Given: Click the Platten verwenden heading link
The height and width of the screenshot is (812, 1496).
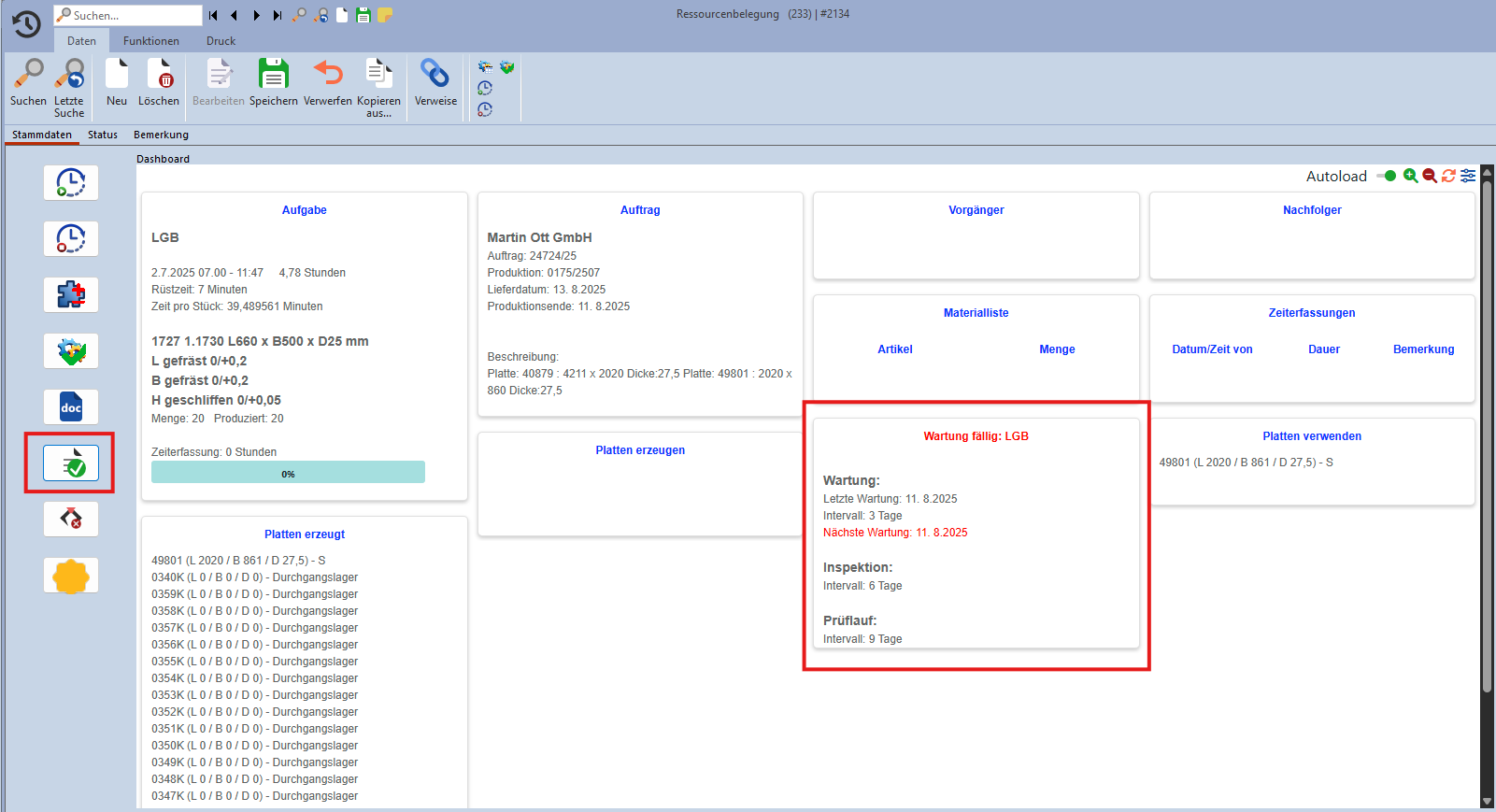Looking at the screenshot, I should pyautogui.click(x=1311, y=436).
